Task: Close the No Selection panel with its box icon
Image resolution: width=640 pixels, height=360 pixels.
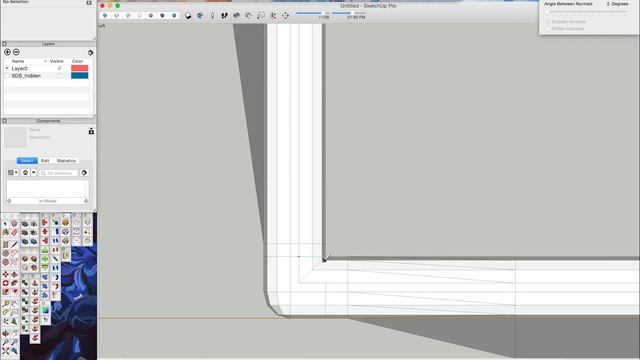Action: pyautogui.click(x=89, y=2)
